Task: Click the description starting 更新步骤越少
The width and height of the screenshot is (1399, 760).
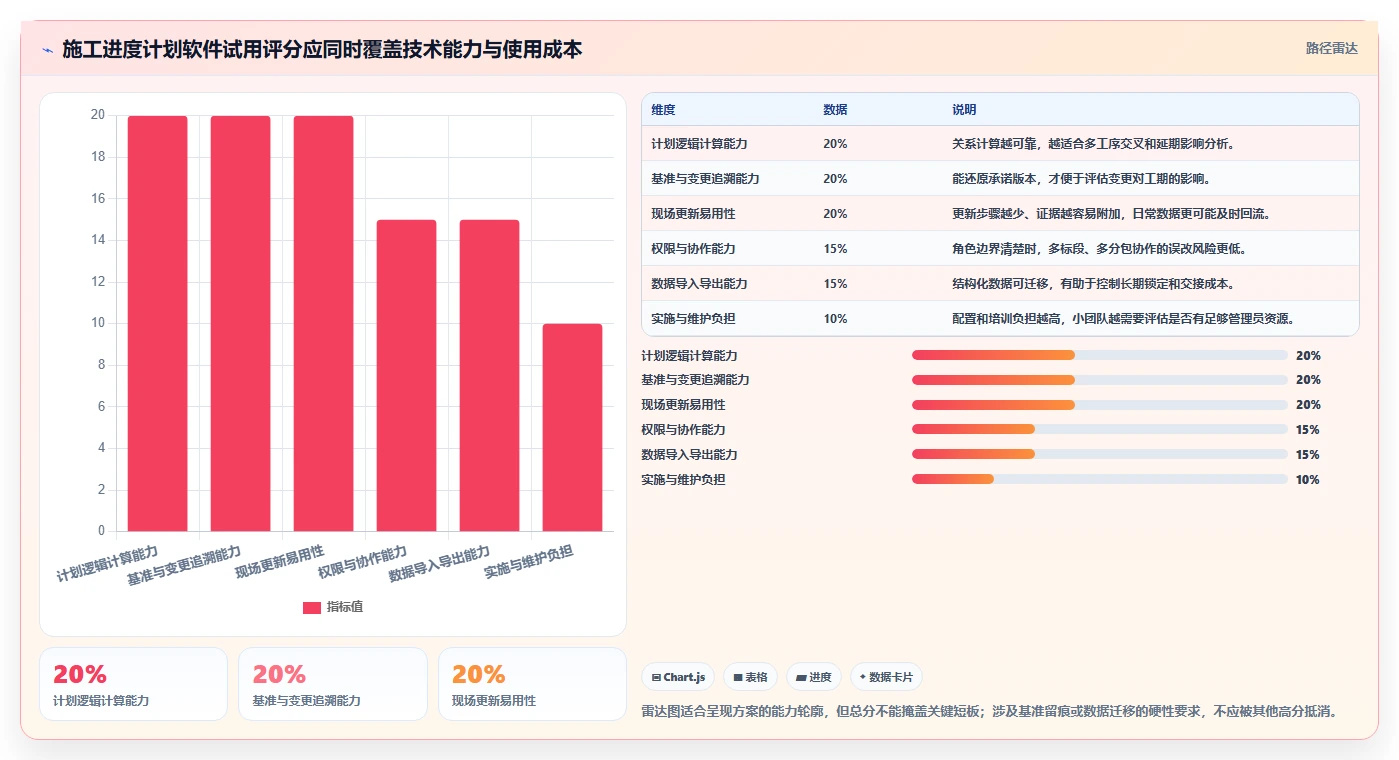Action: [x=1111, y=213]
